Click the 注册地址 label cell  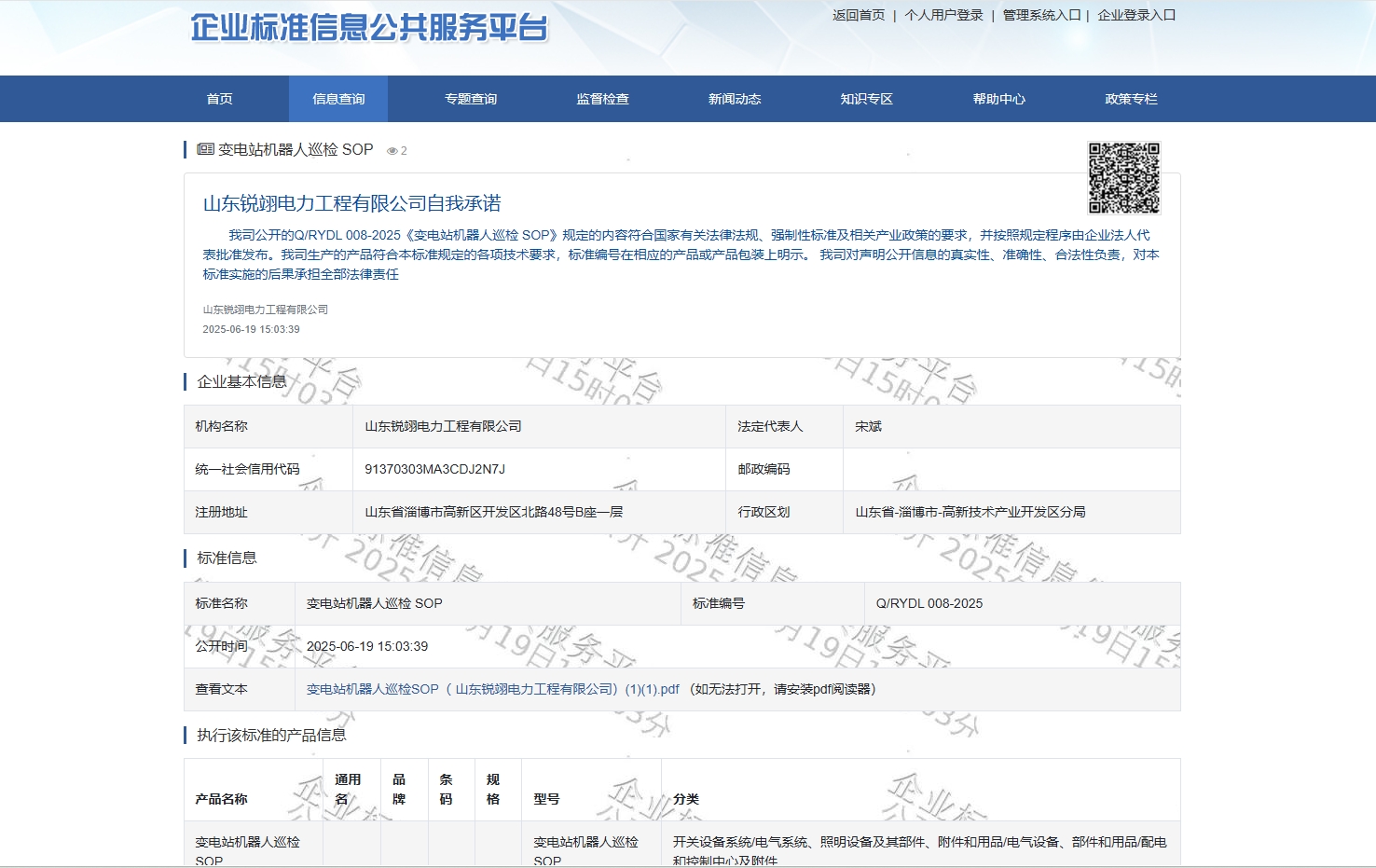click(268, 512)
